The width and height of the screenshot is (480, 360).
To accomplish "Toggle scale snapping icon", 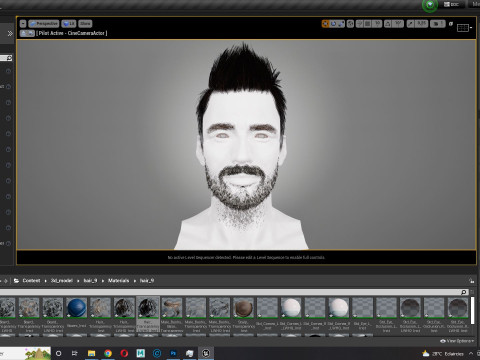I will 411,24.
